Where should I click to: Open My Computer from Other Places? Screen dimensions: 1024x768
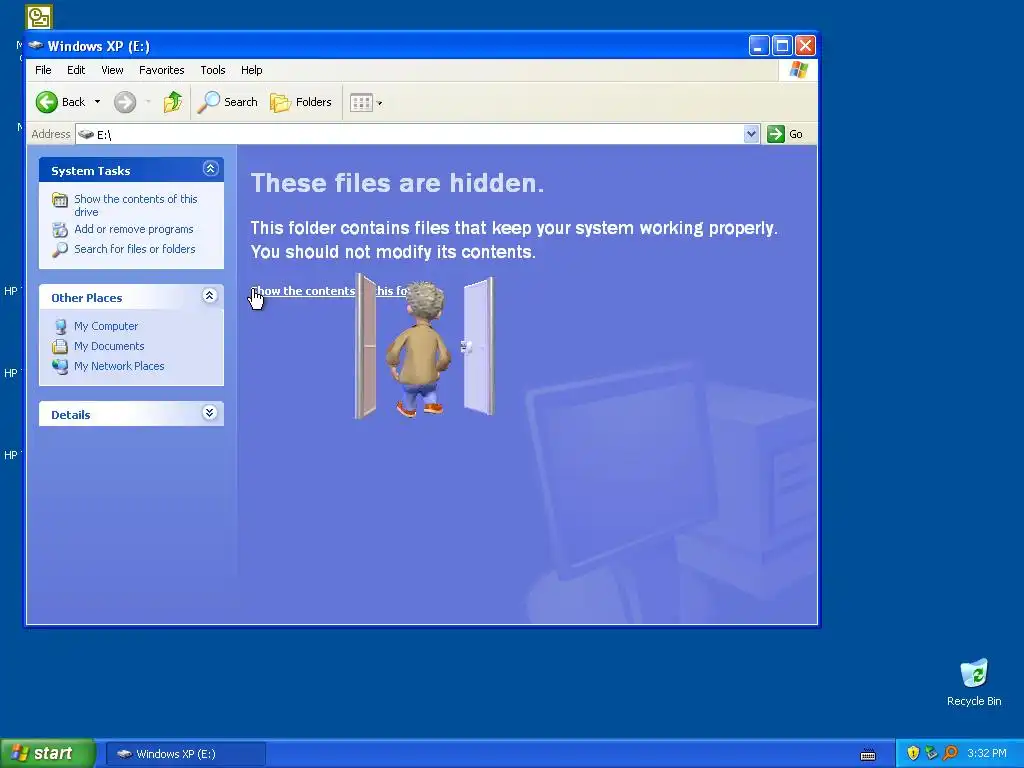pyautogui.click(x=106, y=326)
